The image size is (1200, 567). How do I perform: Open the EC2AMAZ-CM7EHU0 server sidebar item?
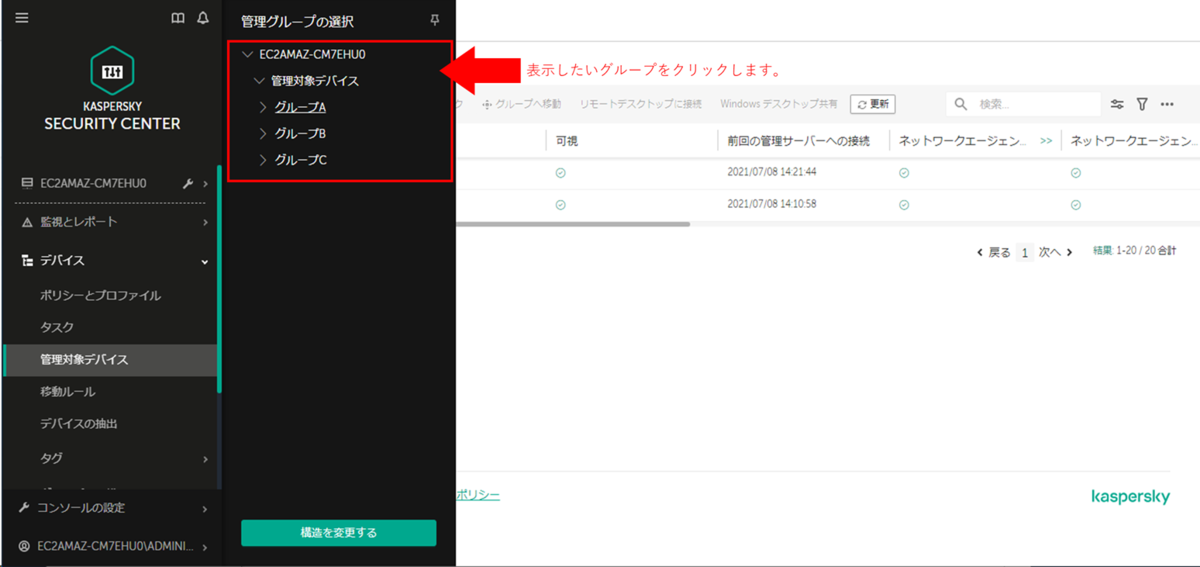pyautogui.click(x=93, y=183)
